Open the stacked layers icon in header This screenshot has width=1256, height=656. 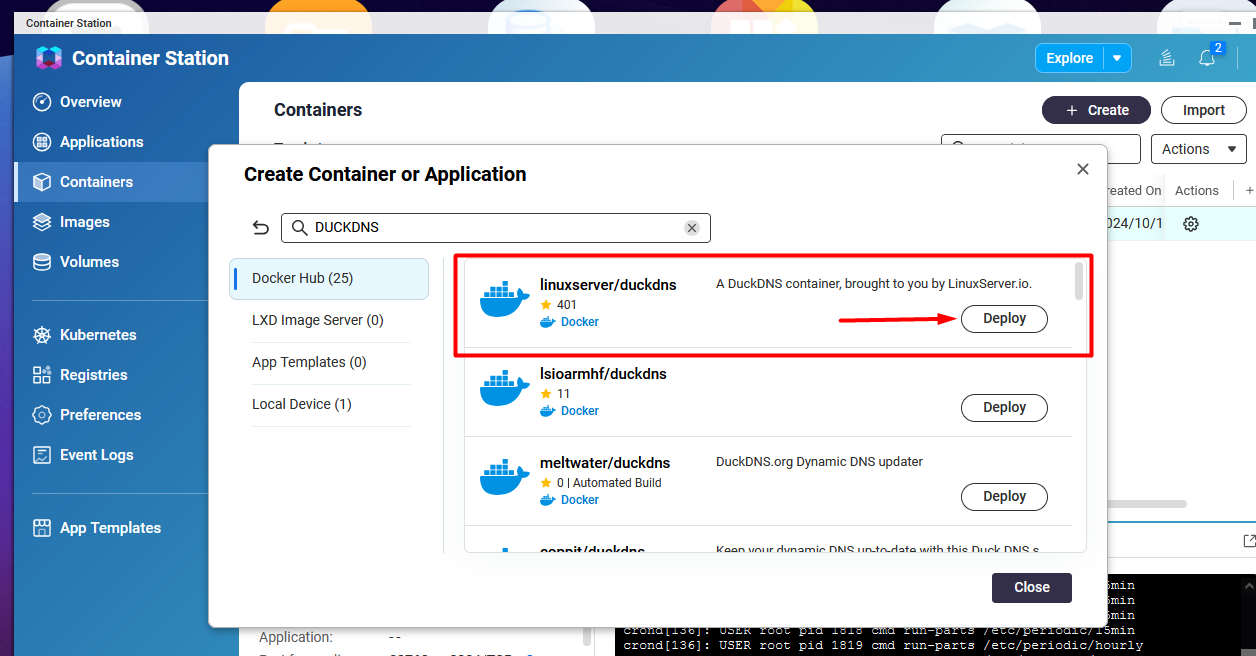pos(1166,58)
